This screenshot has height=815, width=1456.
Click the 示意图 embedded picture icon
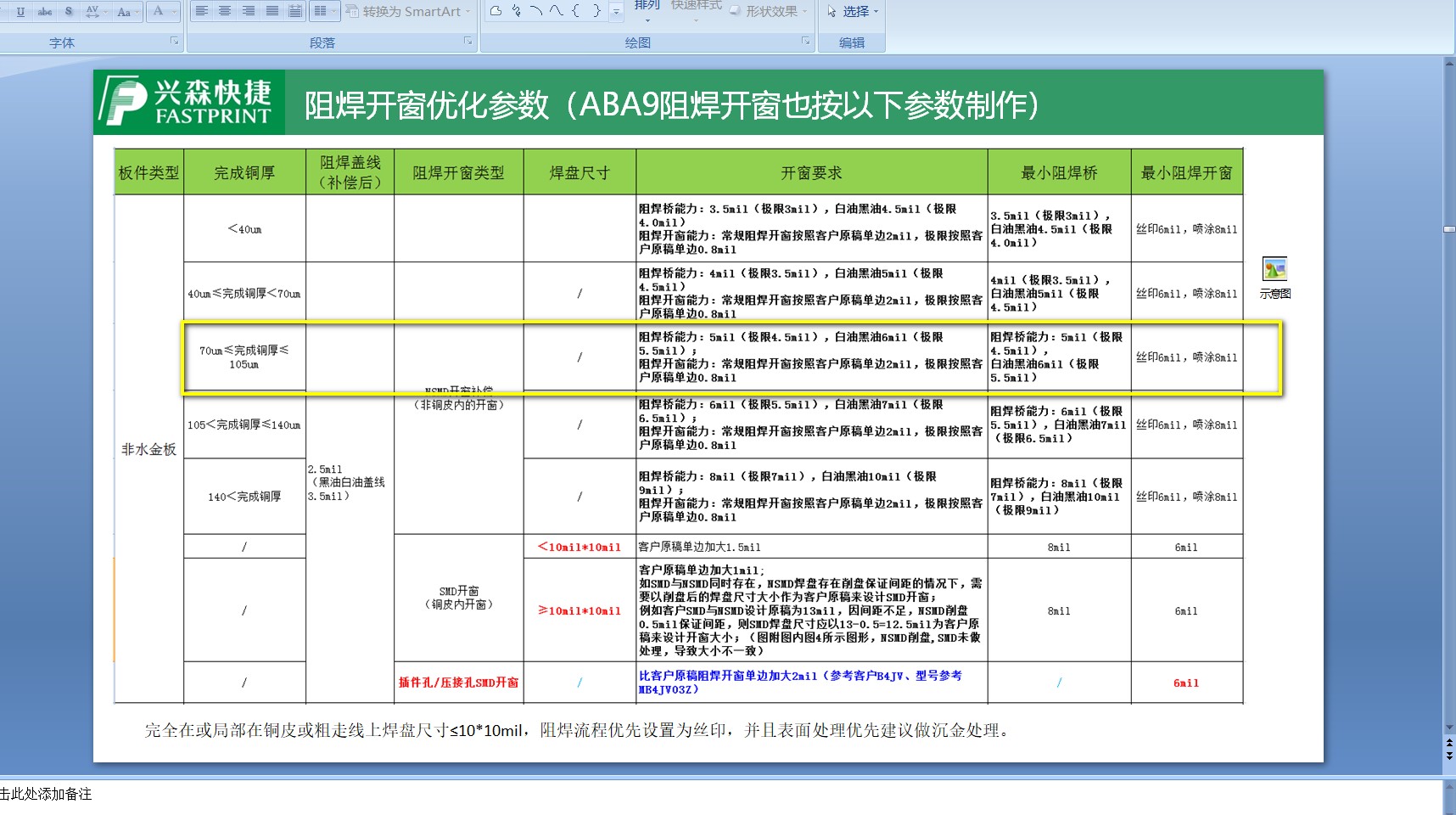click(1274, 269)
